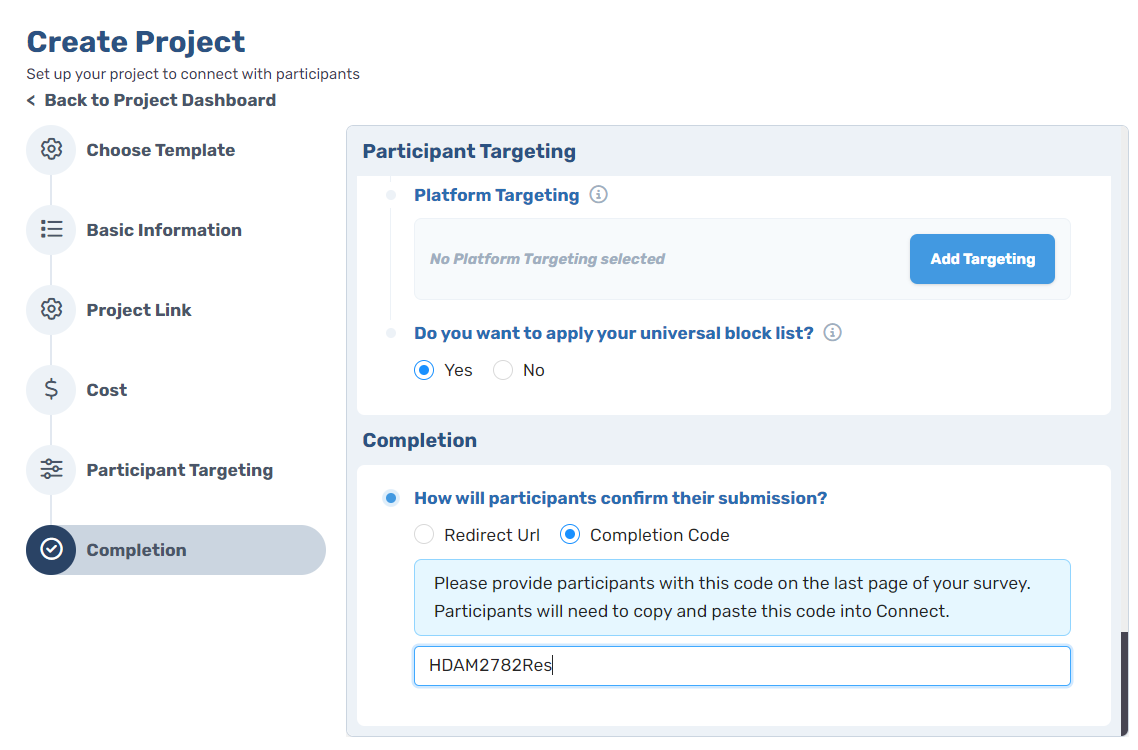Open the universal block list info icon
The width and height of the screenshot is (1138, 750).
(x=832, y=333)
